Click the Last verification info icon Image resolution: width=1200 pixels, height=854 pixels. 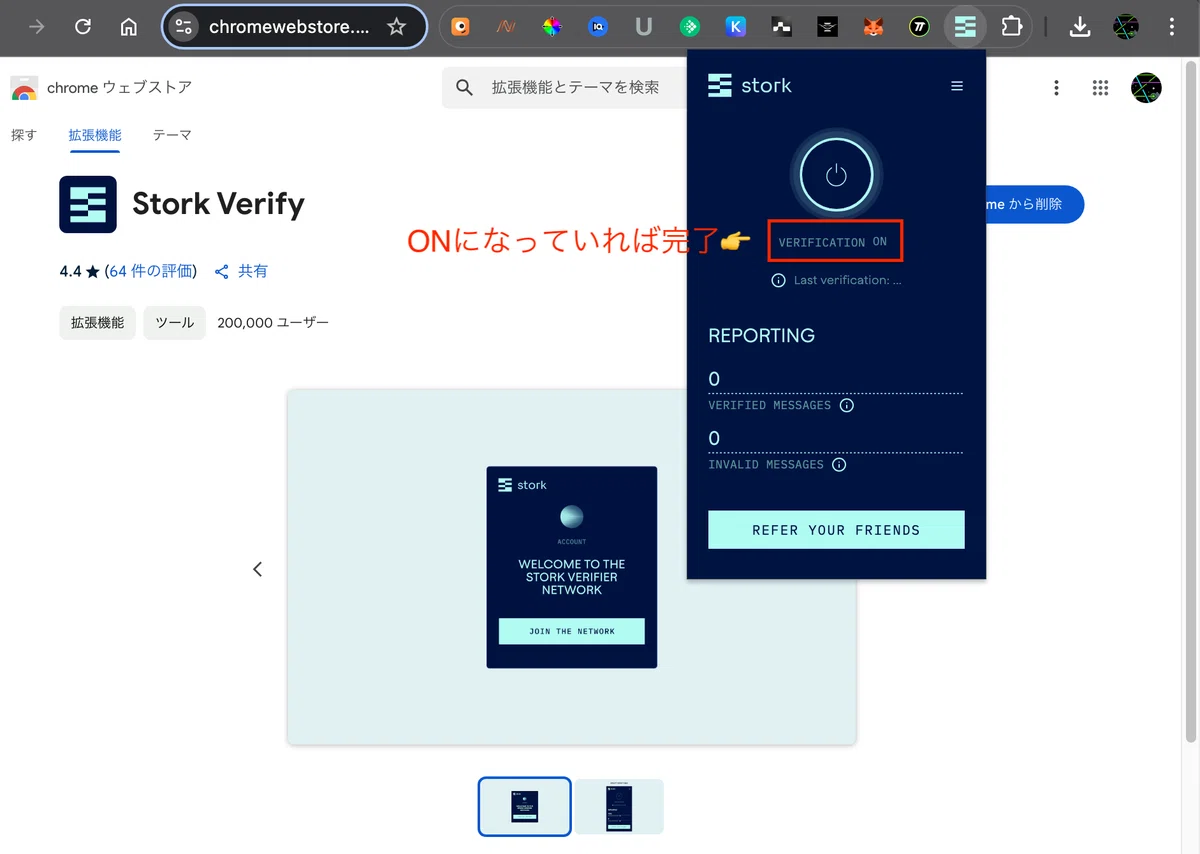click(778, 280)
